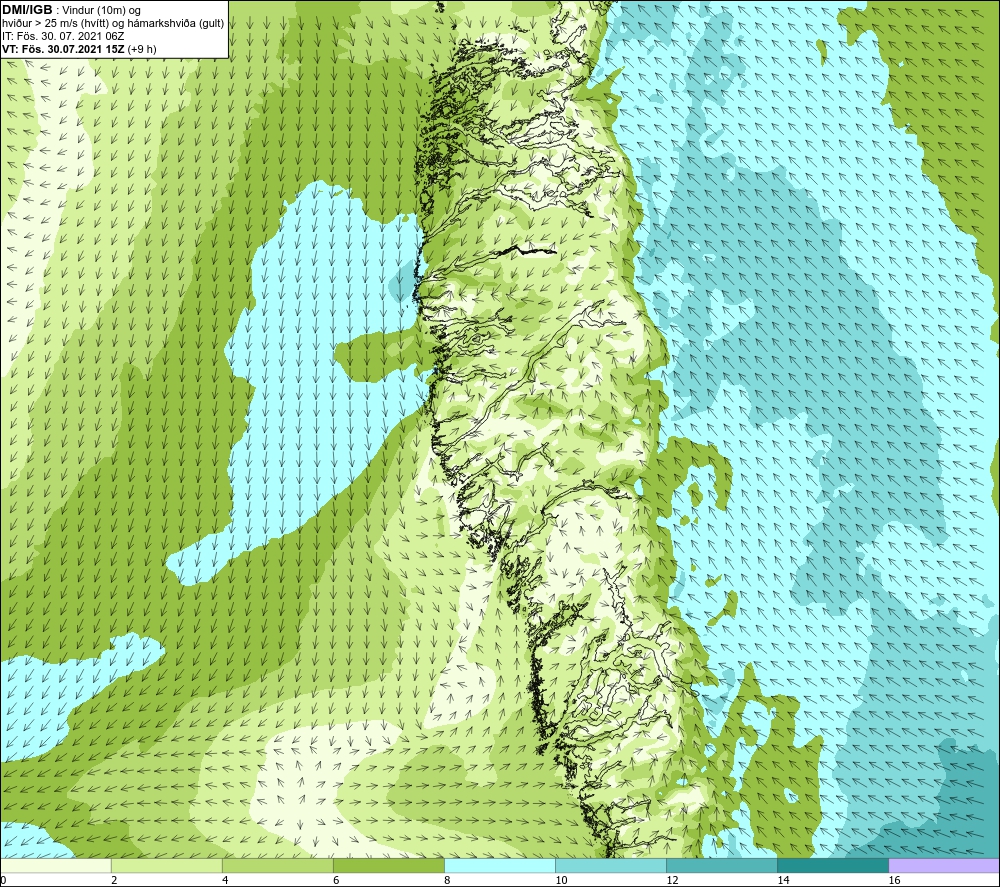This screenshot has width=1000, height=887.
Task: Click the 8–10 light cyan legend swatch
Action: point(499,865)
